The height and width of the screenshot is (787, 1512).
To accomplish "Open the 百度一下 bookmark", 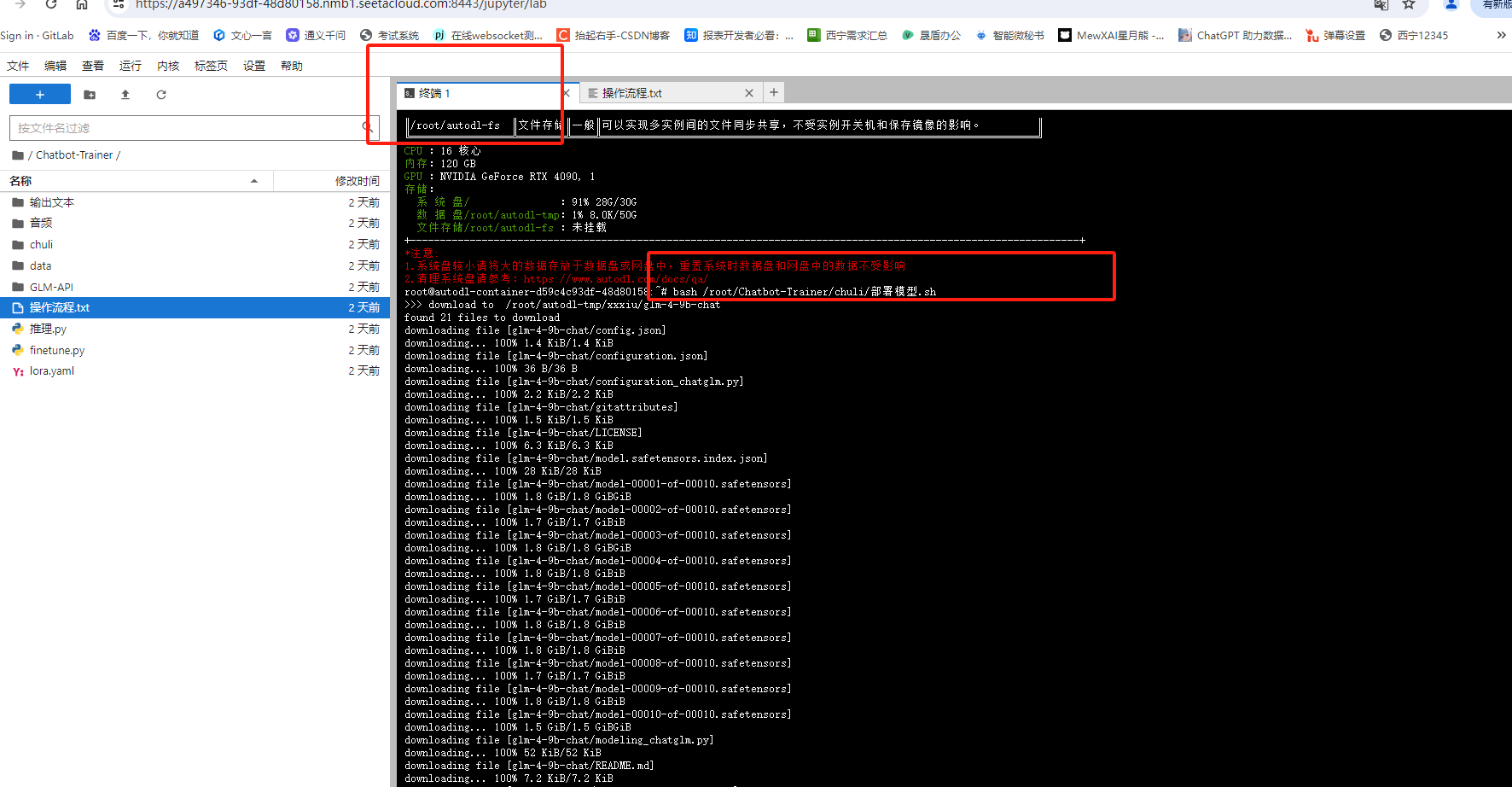I will tap(144, 35).
